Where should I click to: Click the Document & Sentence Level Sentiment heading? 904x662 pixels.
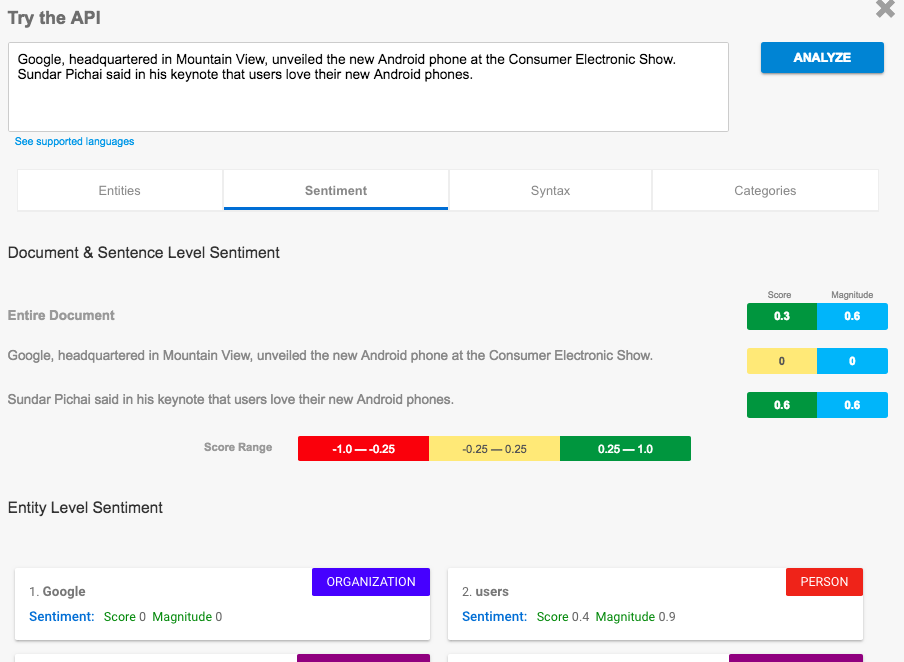[x=144, y=253]
